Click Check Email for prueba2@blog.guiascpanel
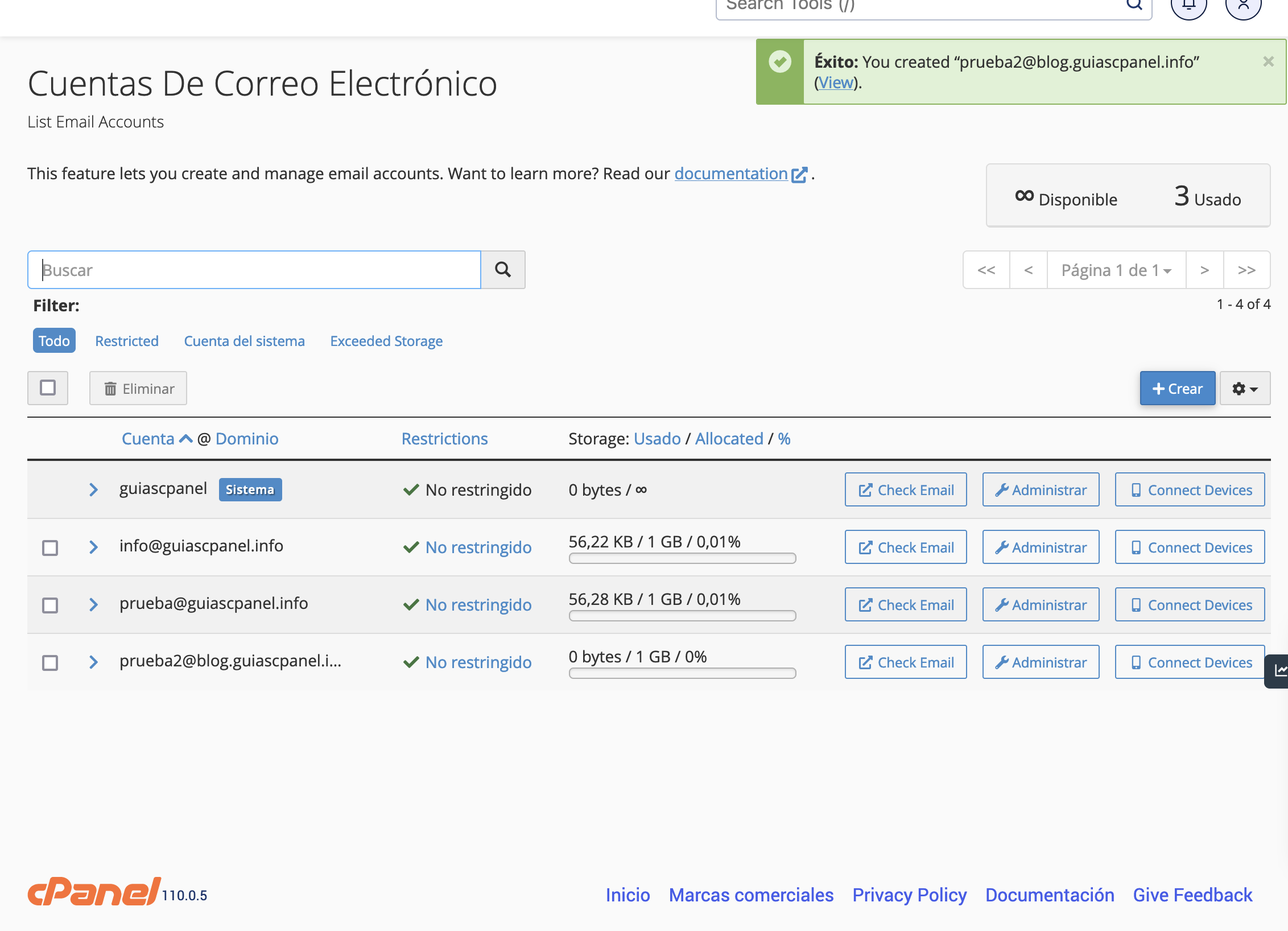The width and height of the screenshot is (1288, 931). [x=906, y=662]
